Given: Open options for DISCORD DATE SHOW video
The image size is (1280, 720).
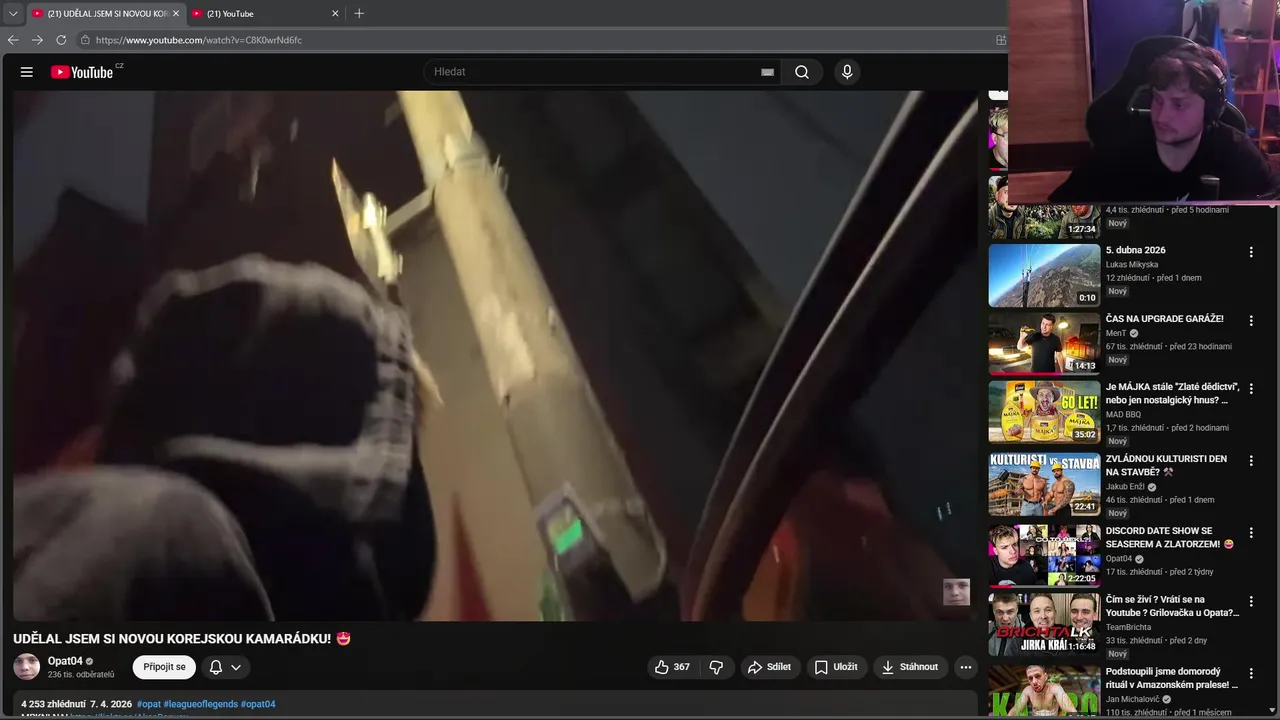Looking at the screenshot, I should click(1250, 532).
